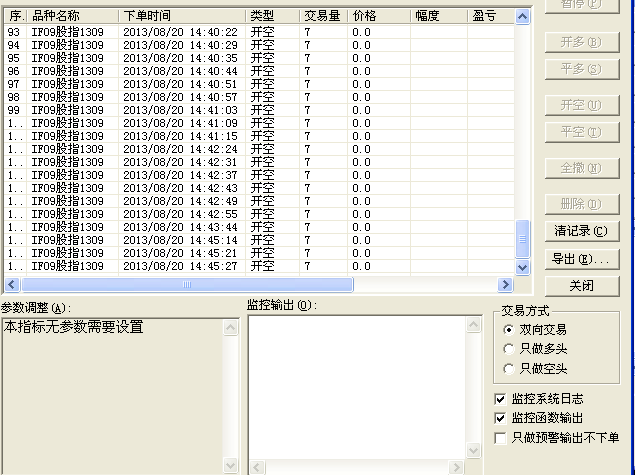The height and width of the screenshot is (475, 635).
Task: Sort by the 品种名称 column header
Action: pyautogui.click(x=73, y=16)
